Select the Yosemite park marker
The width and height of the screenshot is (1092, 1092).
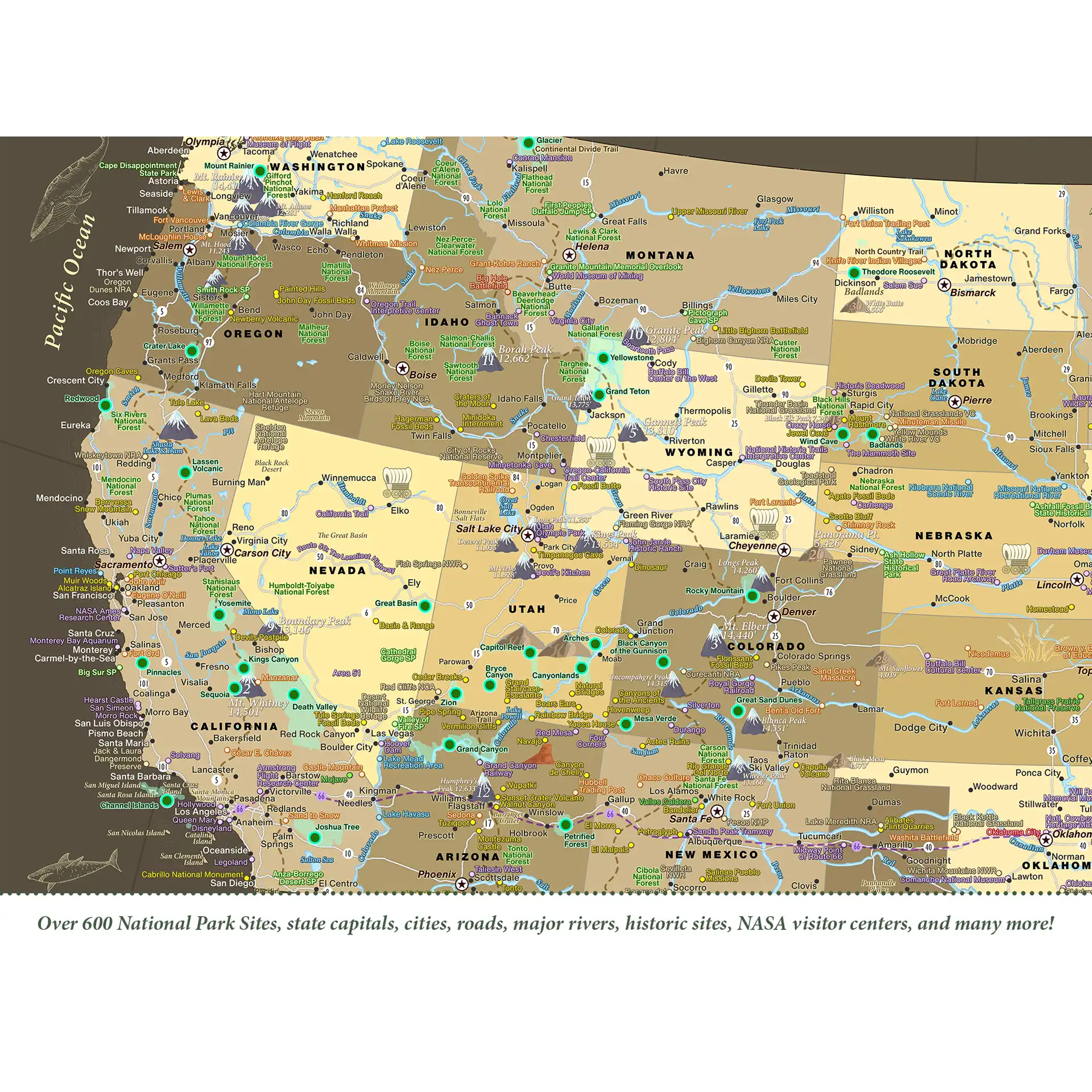[218, 615]
